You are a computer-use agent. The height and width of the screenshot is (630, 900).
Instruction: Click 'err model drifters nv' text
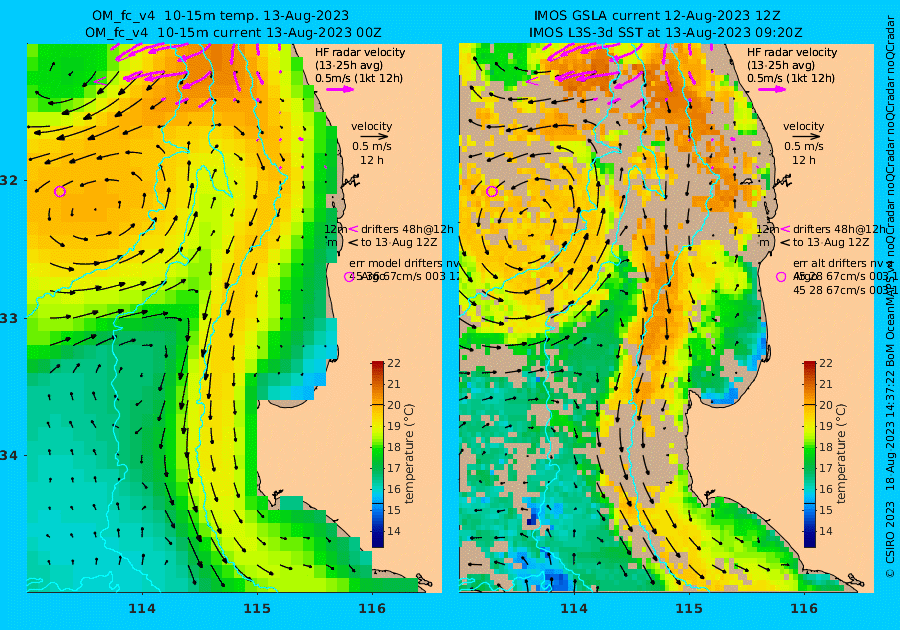coord(404,263)
